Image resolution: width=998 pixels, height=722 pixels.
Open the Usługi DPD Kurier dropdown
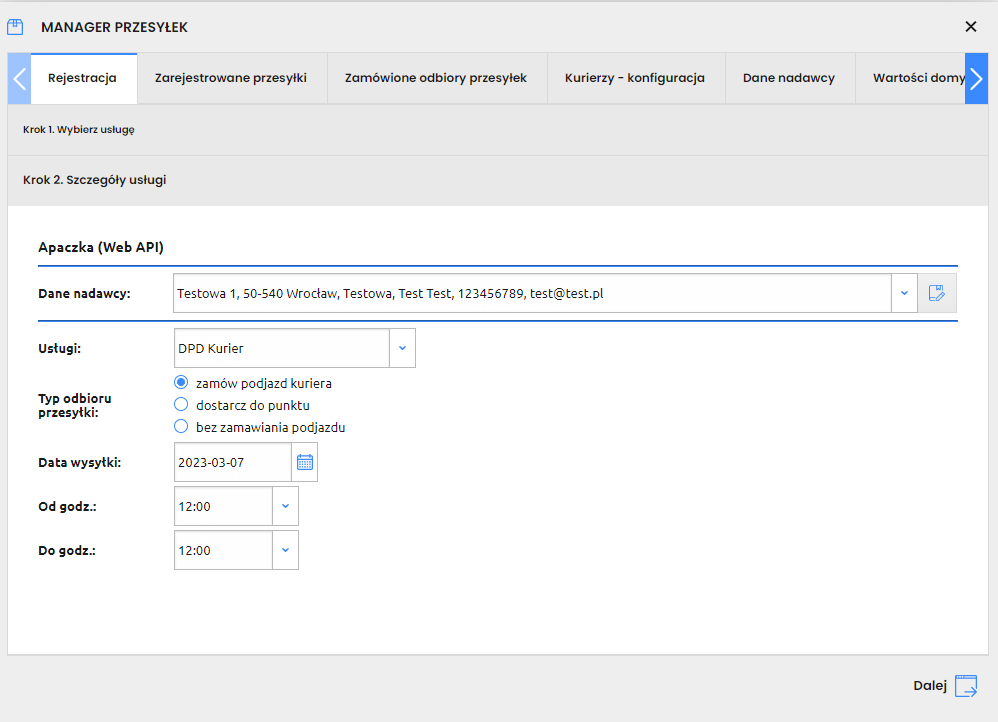[x=402, y=348]
